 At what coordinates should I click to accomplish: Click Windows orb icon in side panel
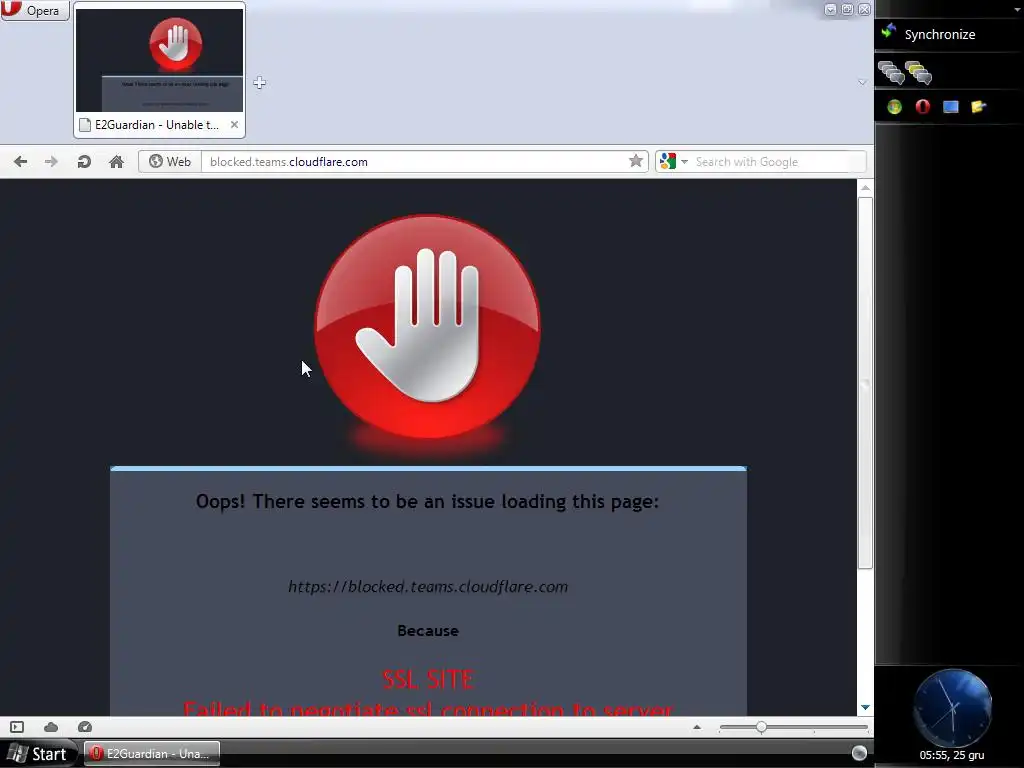894,106
